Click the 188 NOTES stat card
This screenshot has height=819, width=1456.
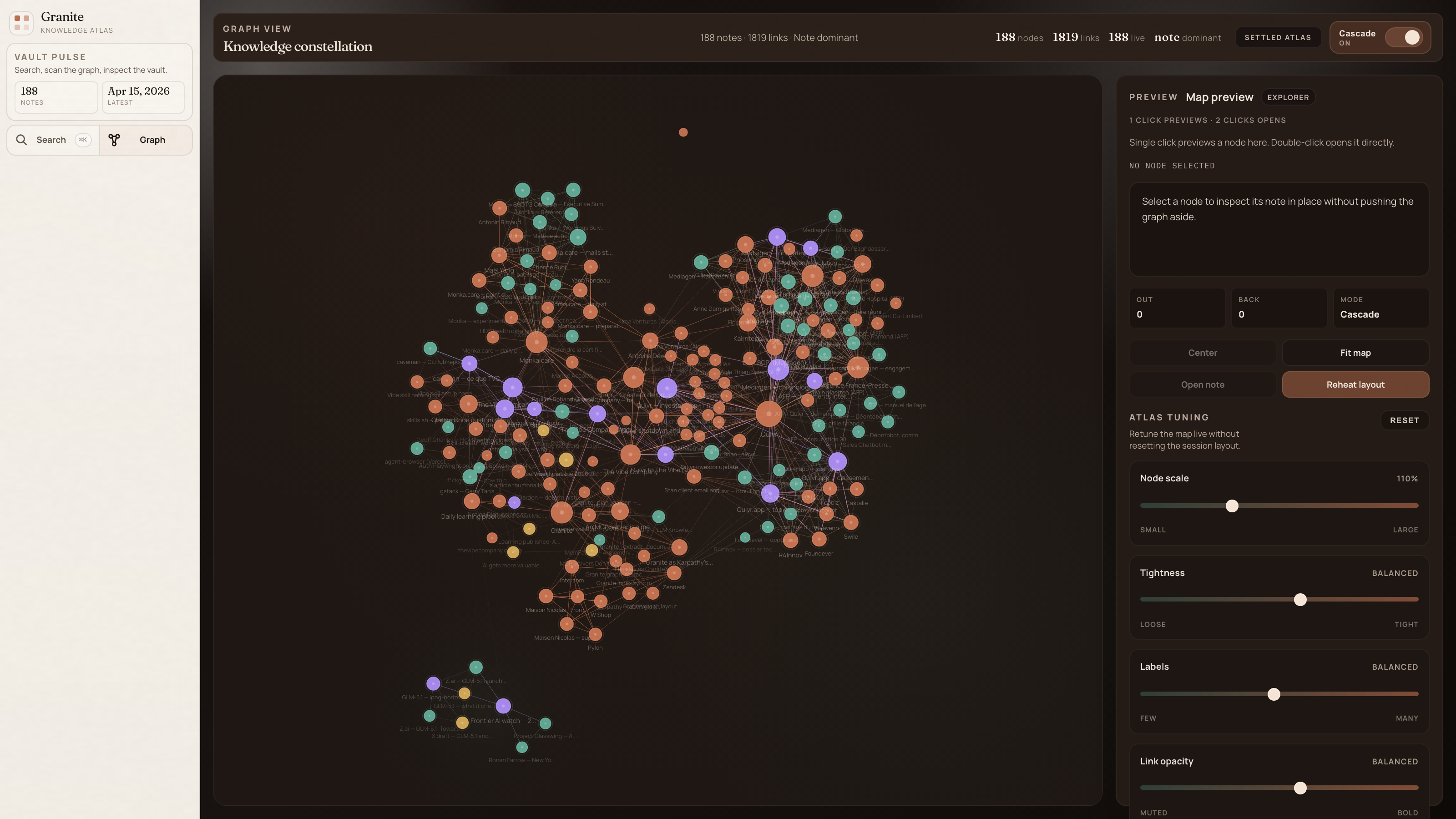pyautogui.click(x=56, y=96)
